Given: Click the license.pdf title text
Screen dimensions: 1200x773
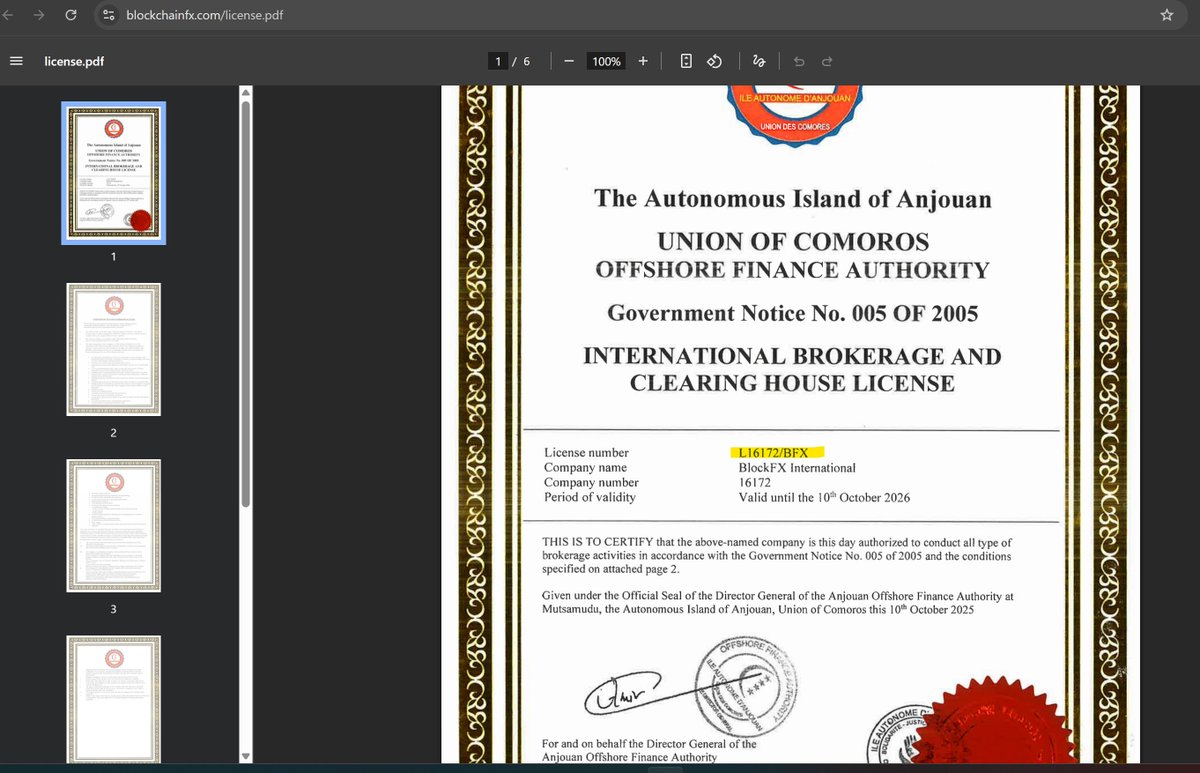Looking at the screenshot, I should 74,61.
